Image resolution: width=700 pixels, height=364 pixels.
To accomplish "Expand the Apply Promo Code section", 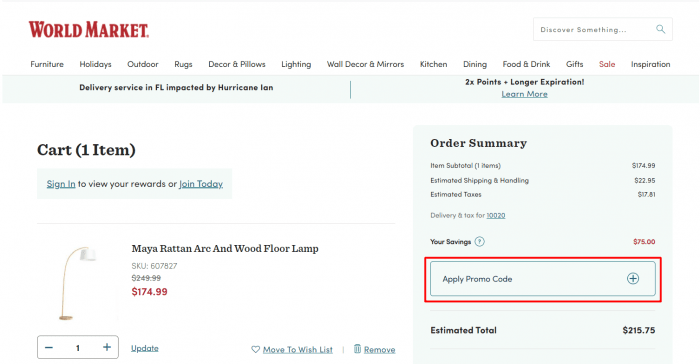I will (x=543, y=279).
